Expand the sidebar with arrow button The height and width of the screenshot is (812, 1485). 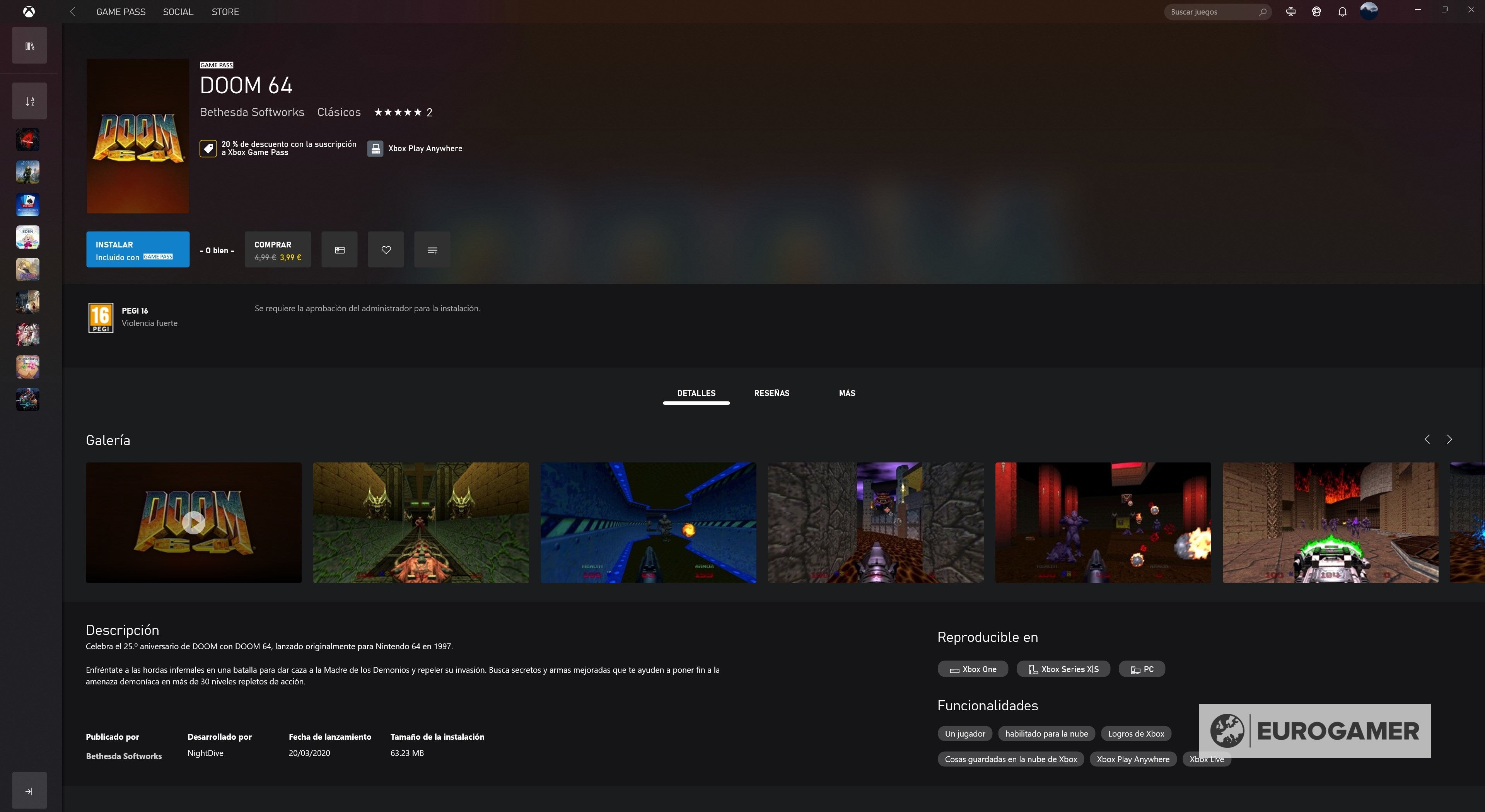pos(29,791)
